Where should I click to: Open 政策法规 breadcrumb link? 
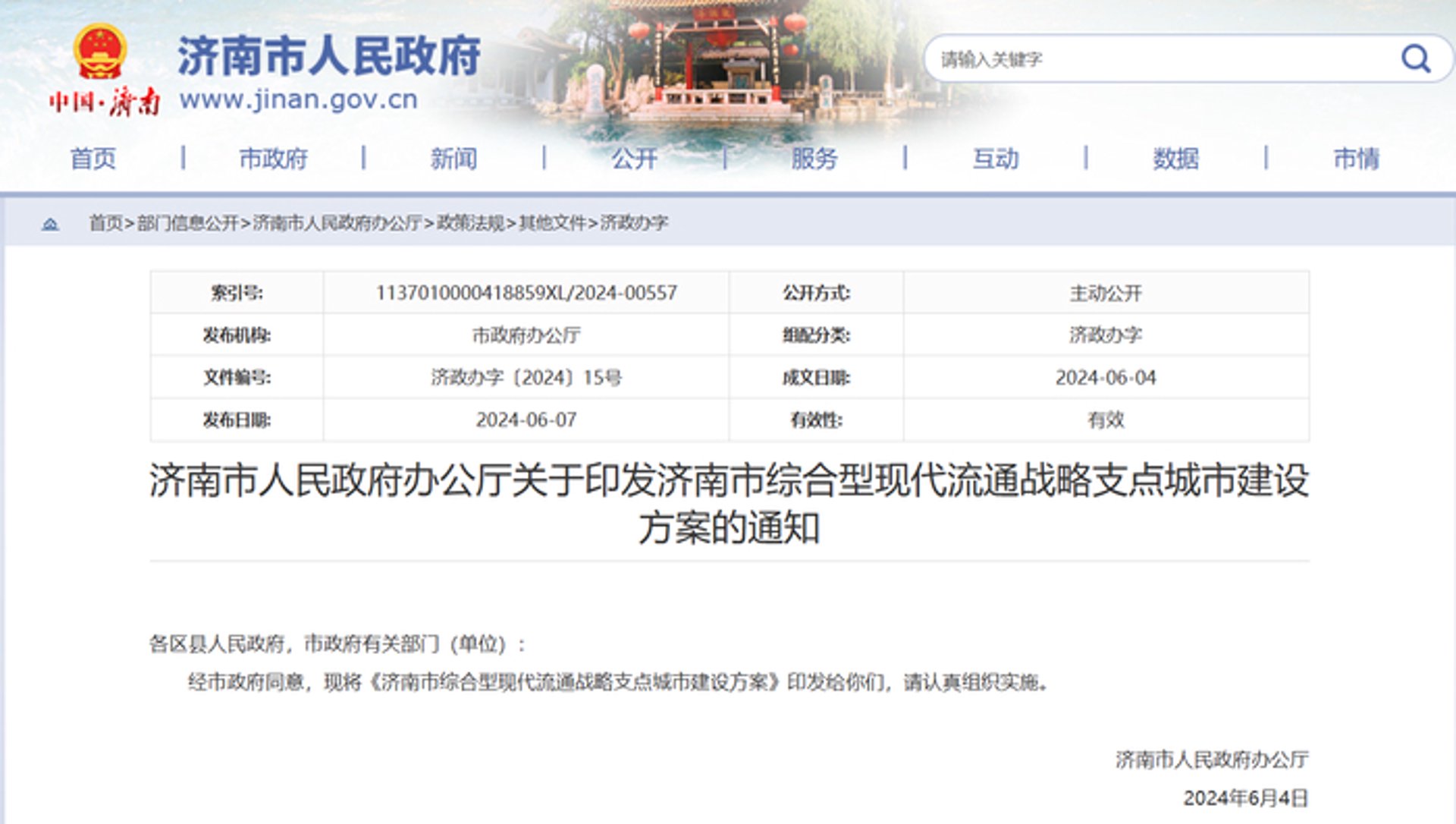(470, 223)
